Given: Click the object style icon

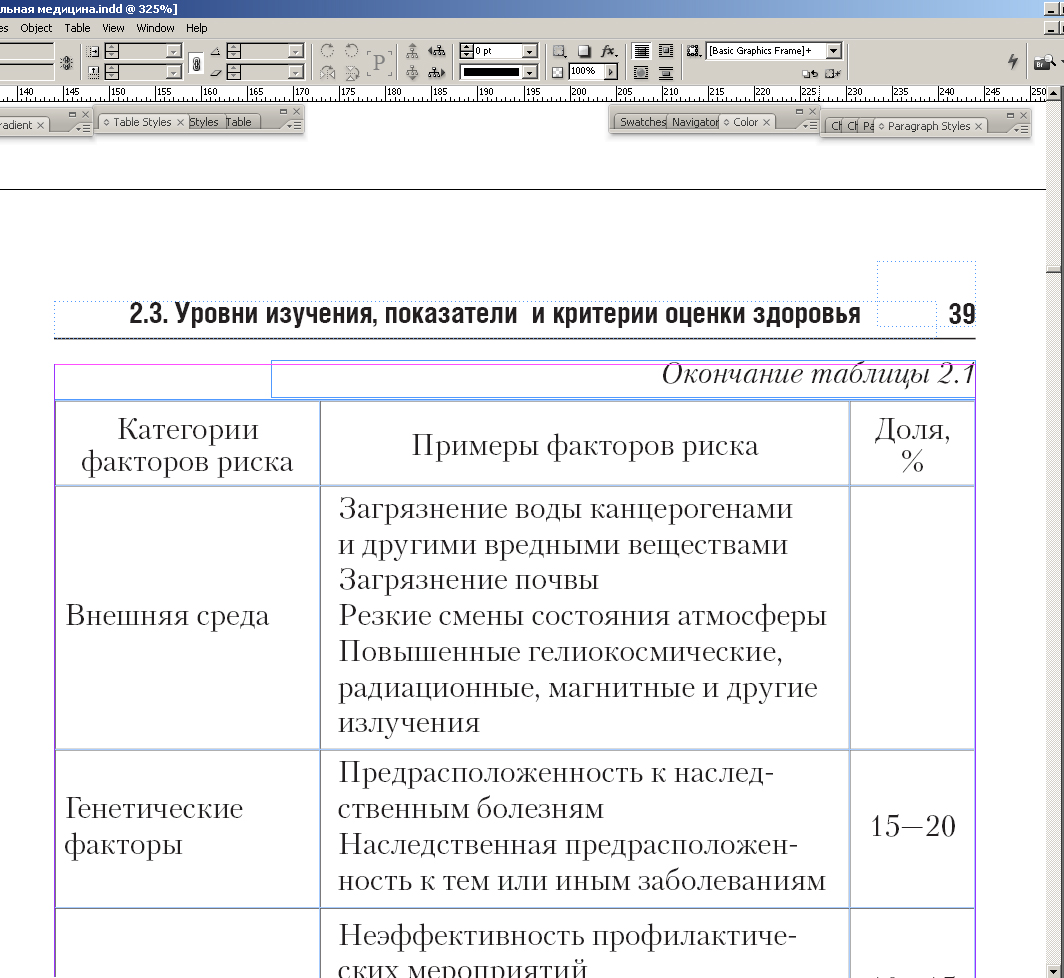Looking at the screenshot, I should click(x=694, y=51).
